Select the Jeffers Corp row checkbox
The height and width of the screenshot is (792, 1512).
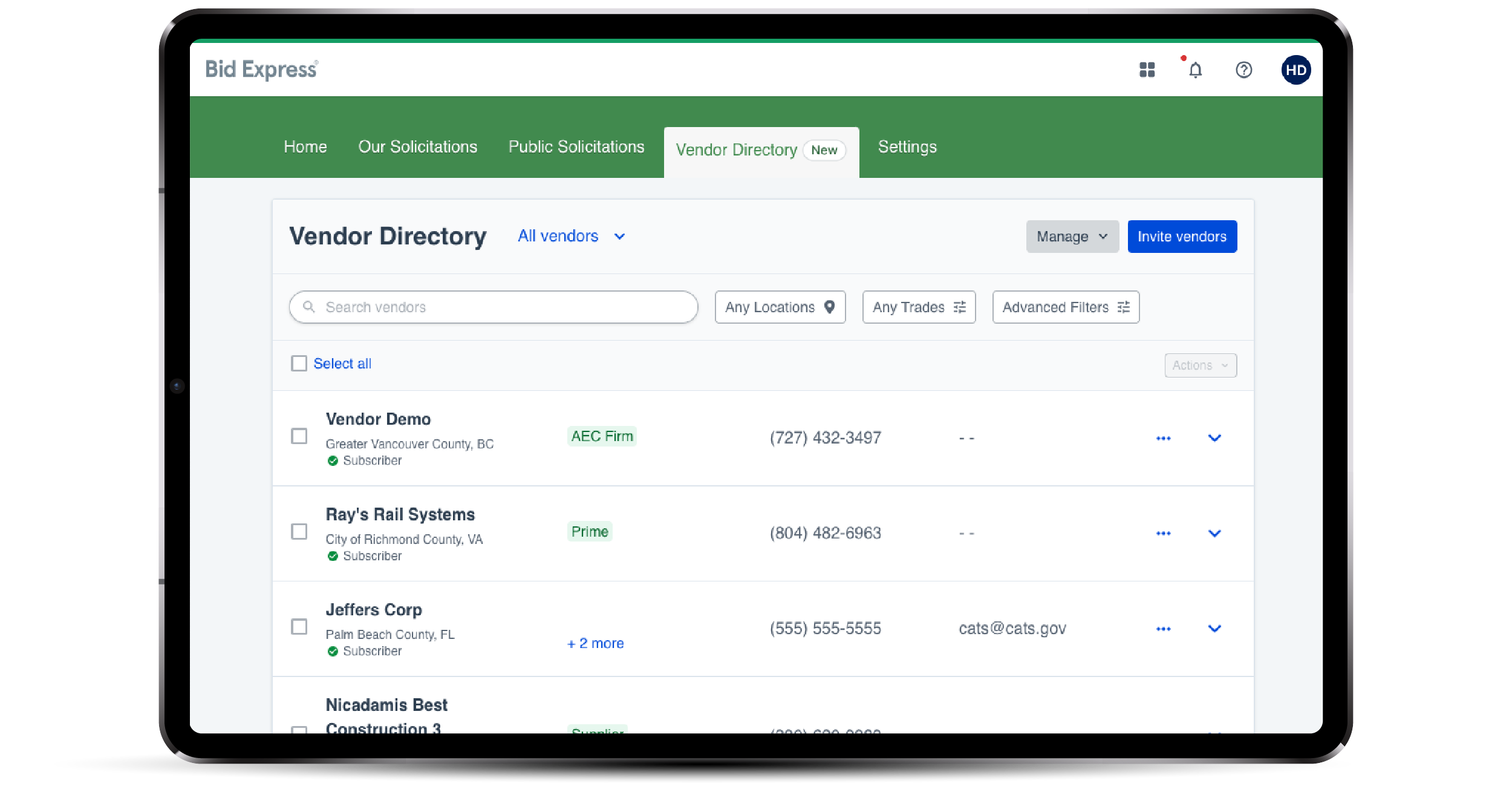coord(299,627)
